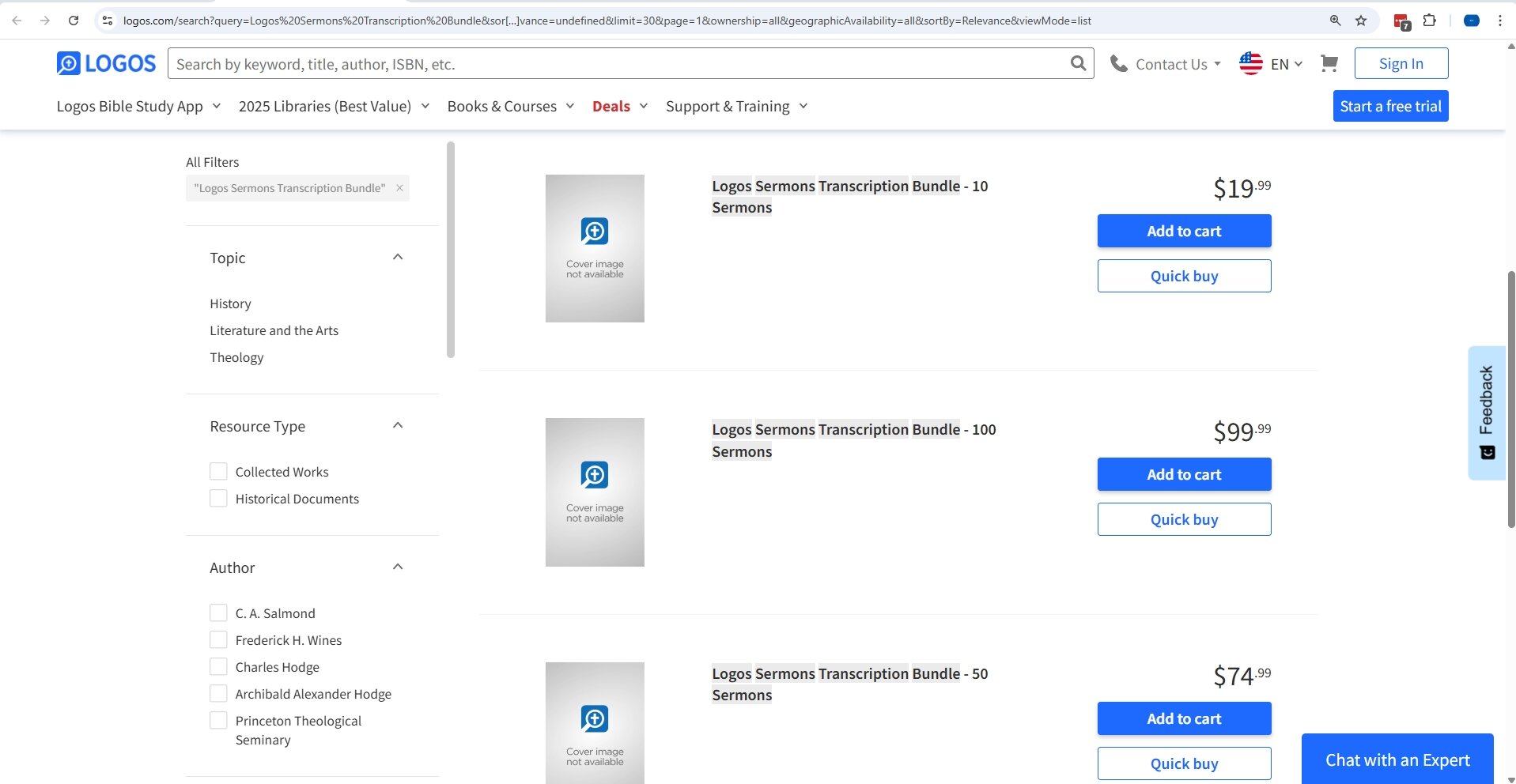Open the Deals menu
The height and width of the screenshot is (784, 1516).
(611, 105)
